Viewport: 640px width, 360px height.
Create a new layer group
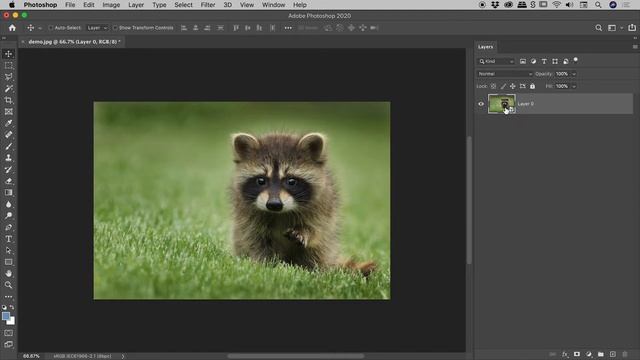(x=601, y=354)
